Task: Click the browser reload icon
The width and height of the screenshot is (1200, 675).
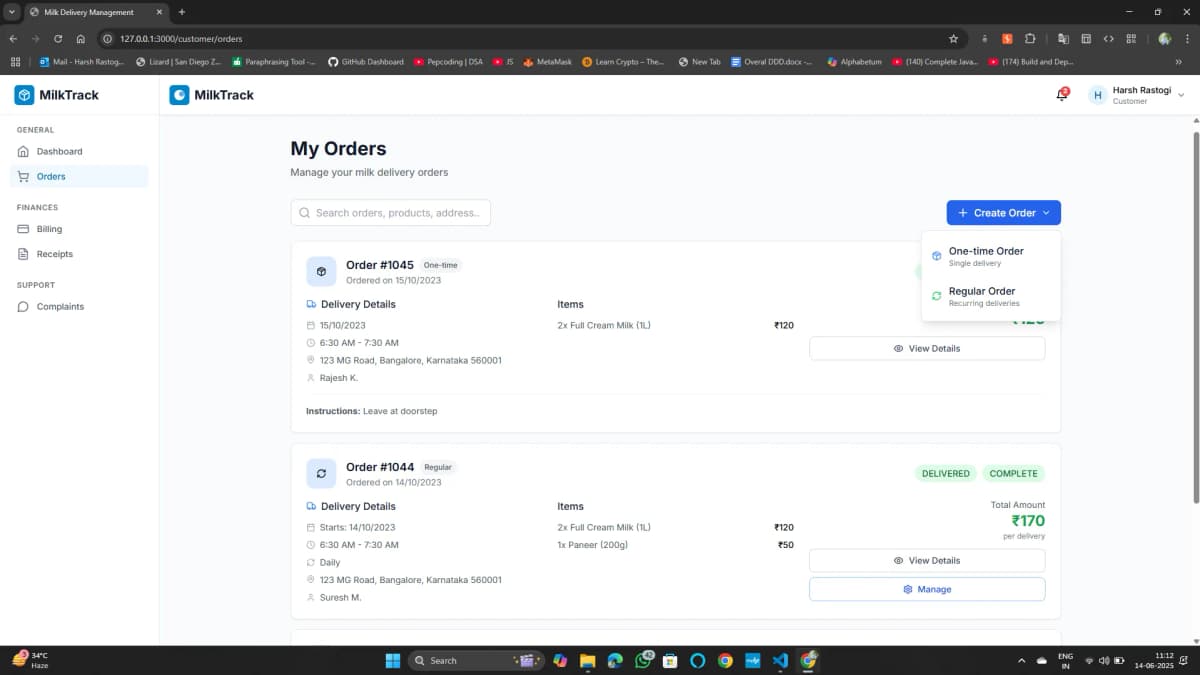Action: (x=58, y=38)
